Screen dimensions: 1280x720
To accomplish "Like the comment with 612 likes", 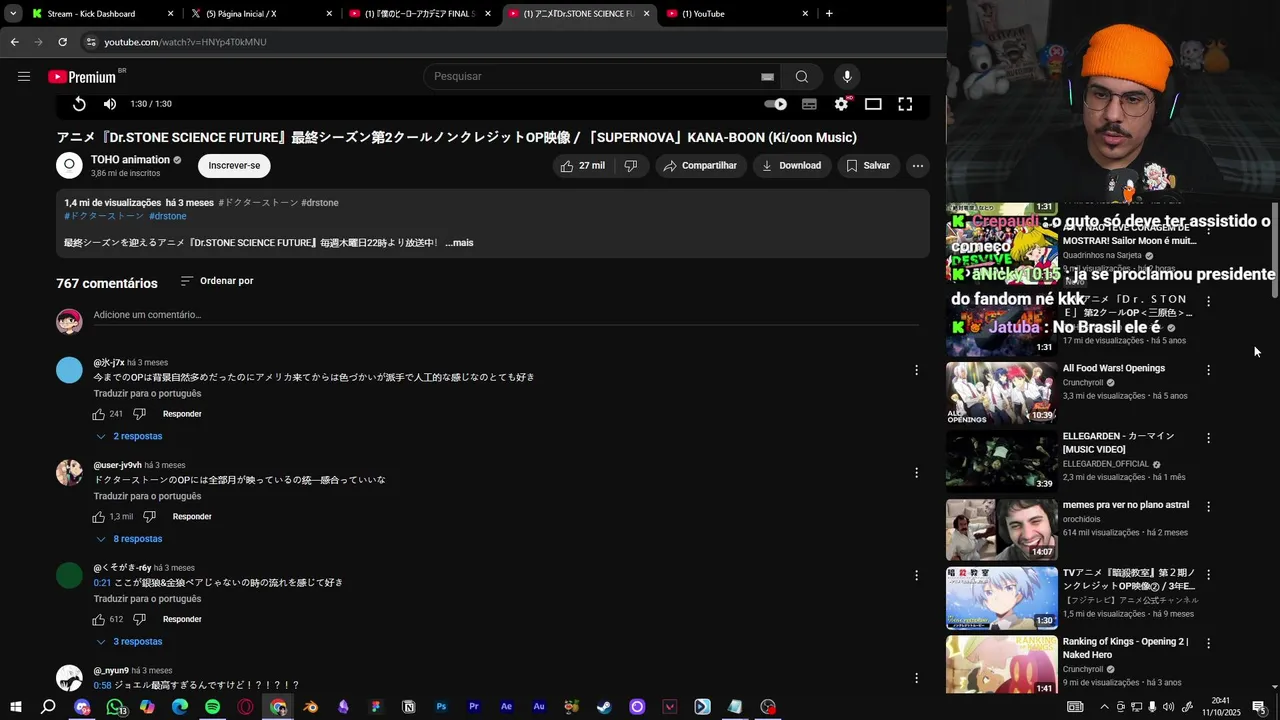I will pyautogui.click(x=99, y=620).
